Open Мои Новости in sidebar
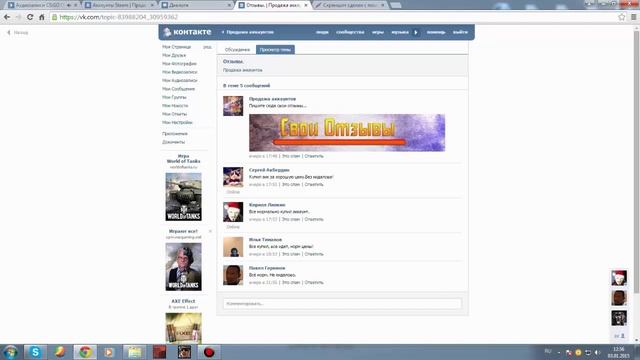This screenshot has width=640, height=360. 175,105
